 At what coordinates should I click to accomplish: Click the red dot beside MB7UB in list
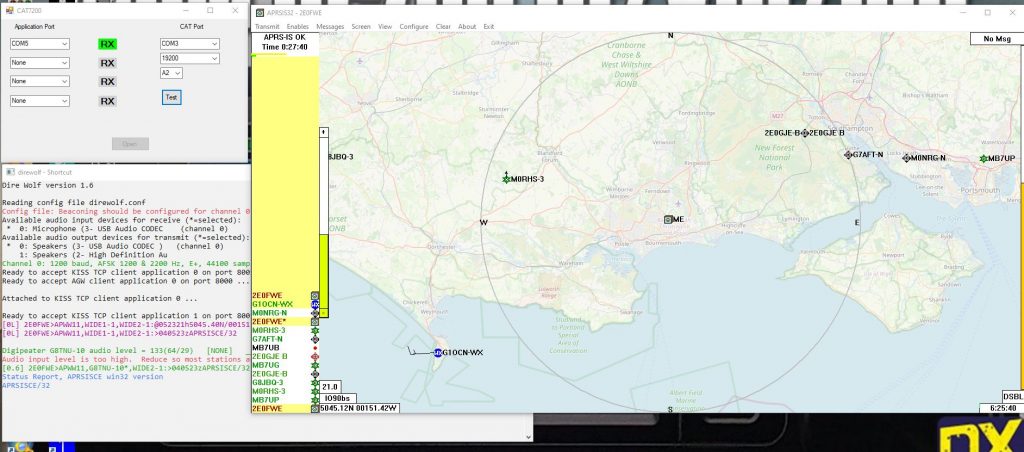315,347
